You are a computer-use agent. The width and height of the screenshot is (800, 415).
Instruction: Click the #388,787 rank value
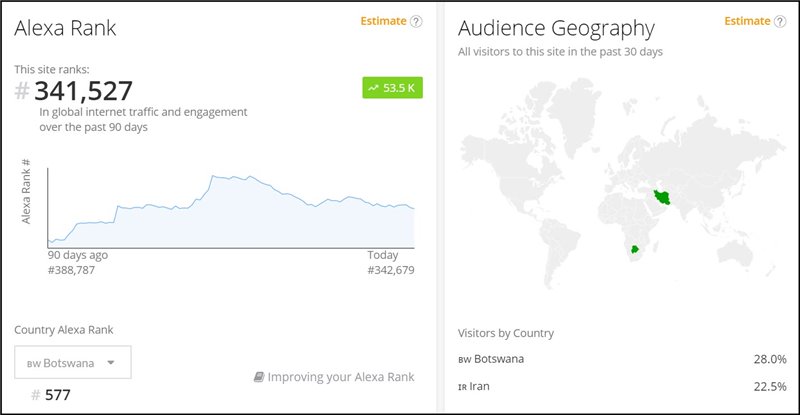(x=71, y=270)
